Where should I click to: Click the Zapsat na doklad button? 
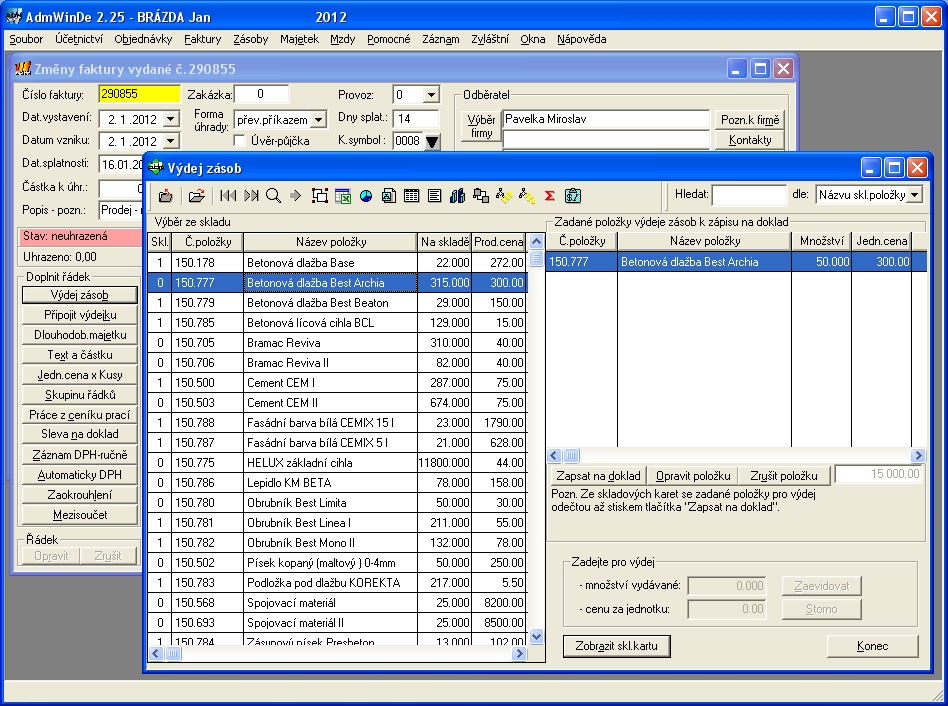(598, 476)
